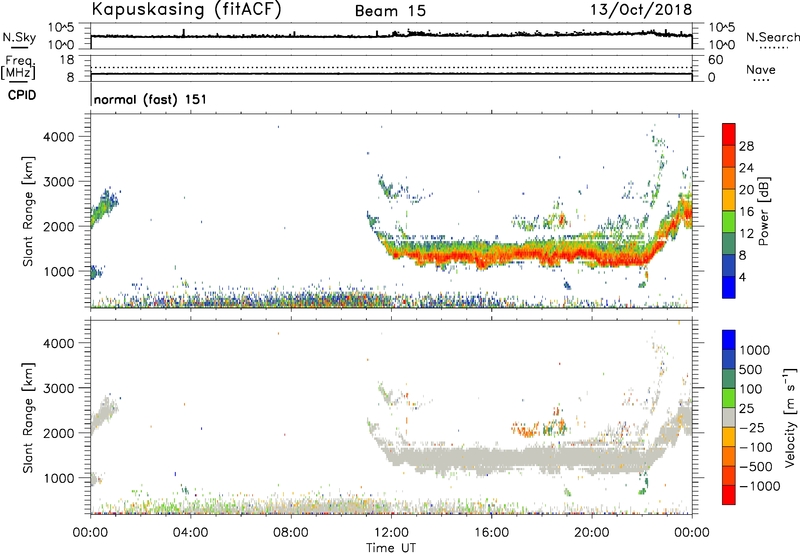Select the -100 label on Velocity colorbar
The height and width of the screenshot is (554, 800).
pyautogui.click(x=756, y=447)
